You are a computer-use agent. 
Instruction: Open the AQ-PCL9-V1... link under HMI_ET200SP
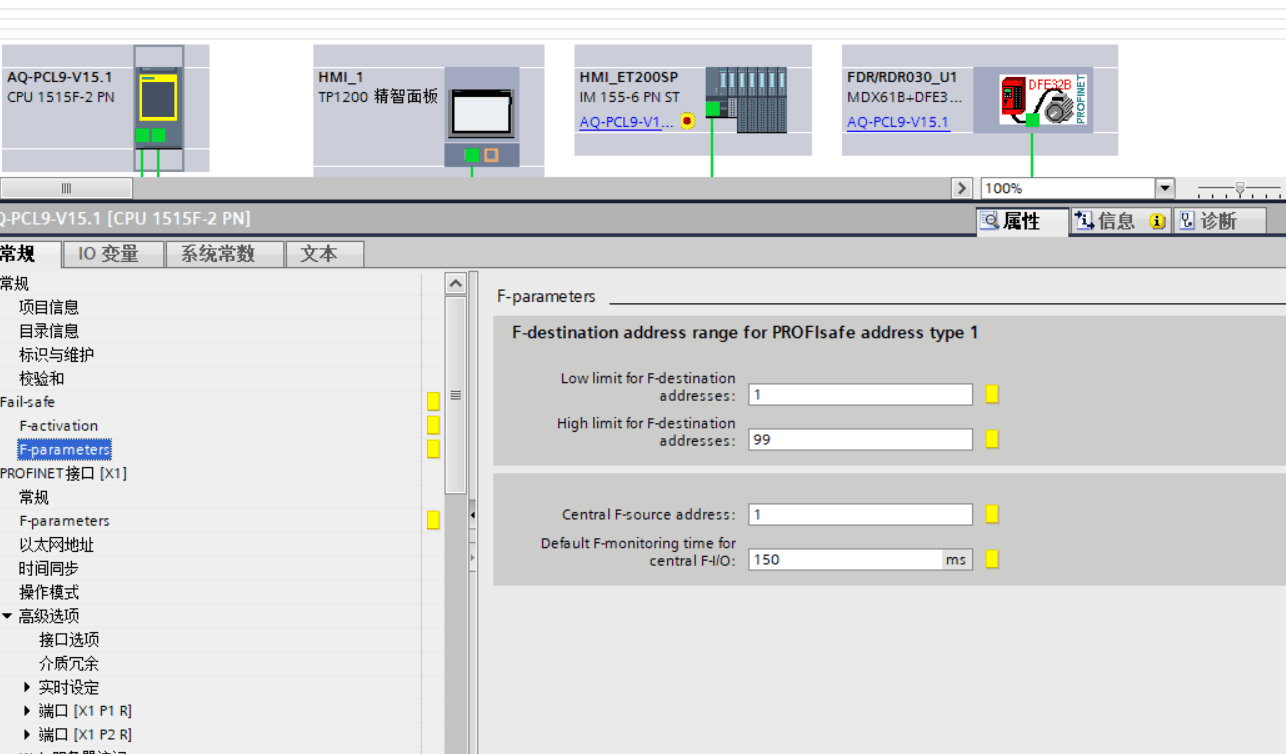[626, 122]
